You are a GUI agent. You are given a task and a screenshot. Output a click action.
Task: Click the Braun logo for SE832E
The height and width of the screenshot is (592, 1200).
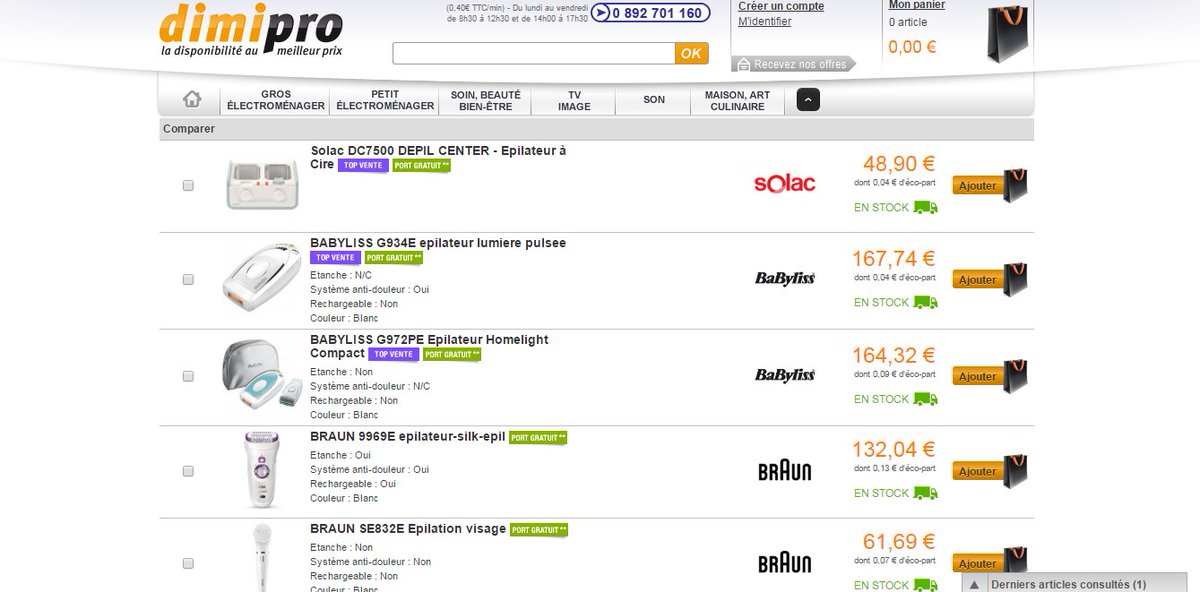point(785,564)
